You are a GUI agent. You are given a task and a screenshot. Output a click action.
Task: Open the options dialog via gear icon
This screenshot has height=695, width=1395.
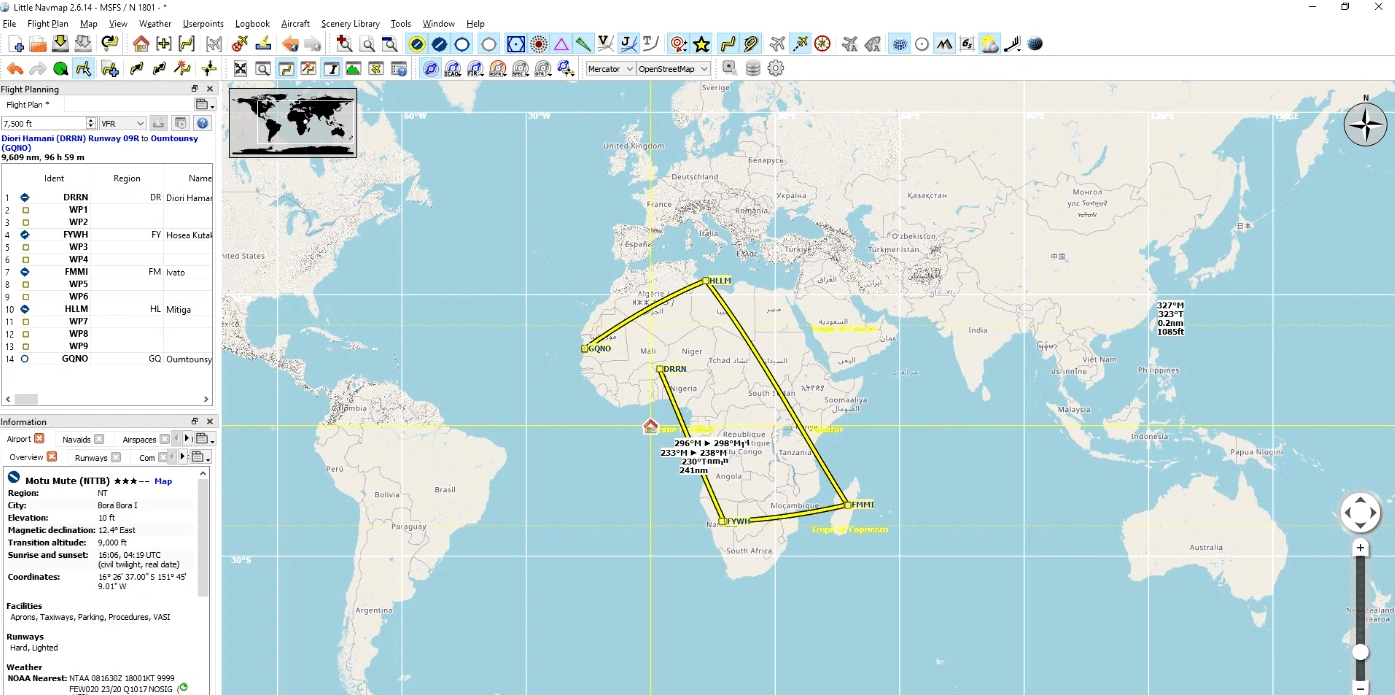click(x=775, y=68)
